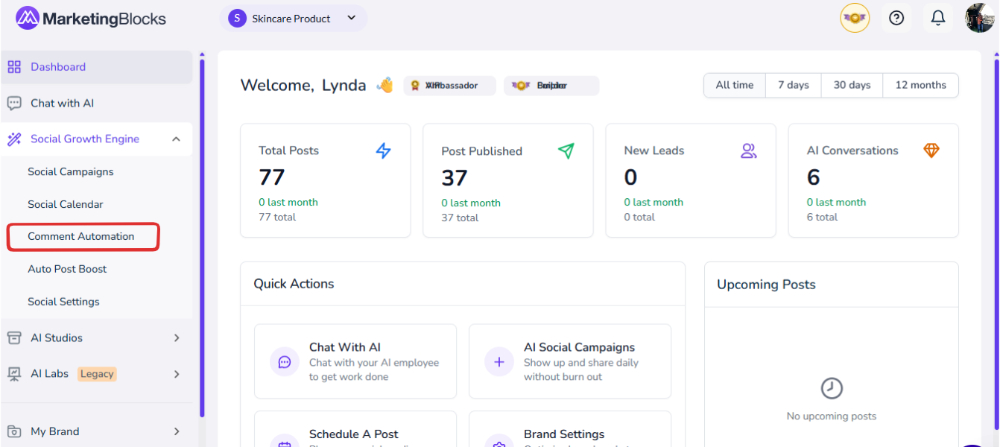Click the AI Conversations diamond icon
This screenshot has height=447, width=1000.
[931, 151]
